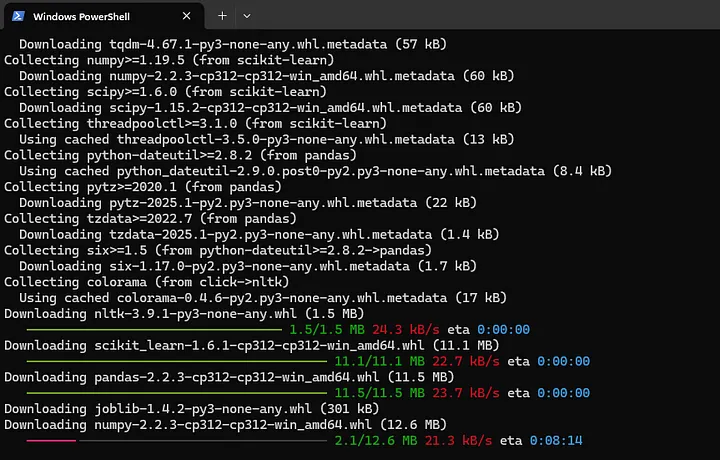Click 'Collecting threadpoolctl>=3.1.0' line
Image resolution: width=720 pixels, height=460 pixels.
pyautogui.click(x=196, y=123)
